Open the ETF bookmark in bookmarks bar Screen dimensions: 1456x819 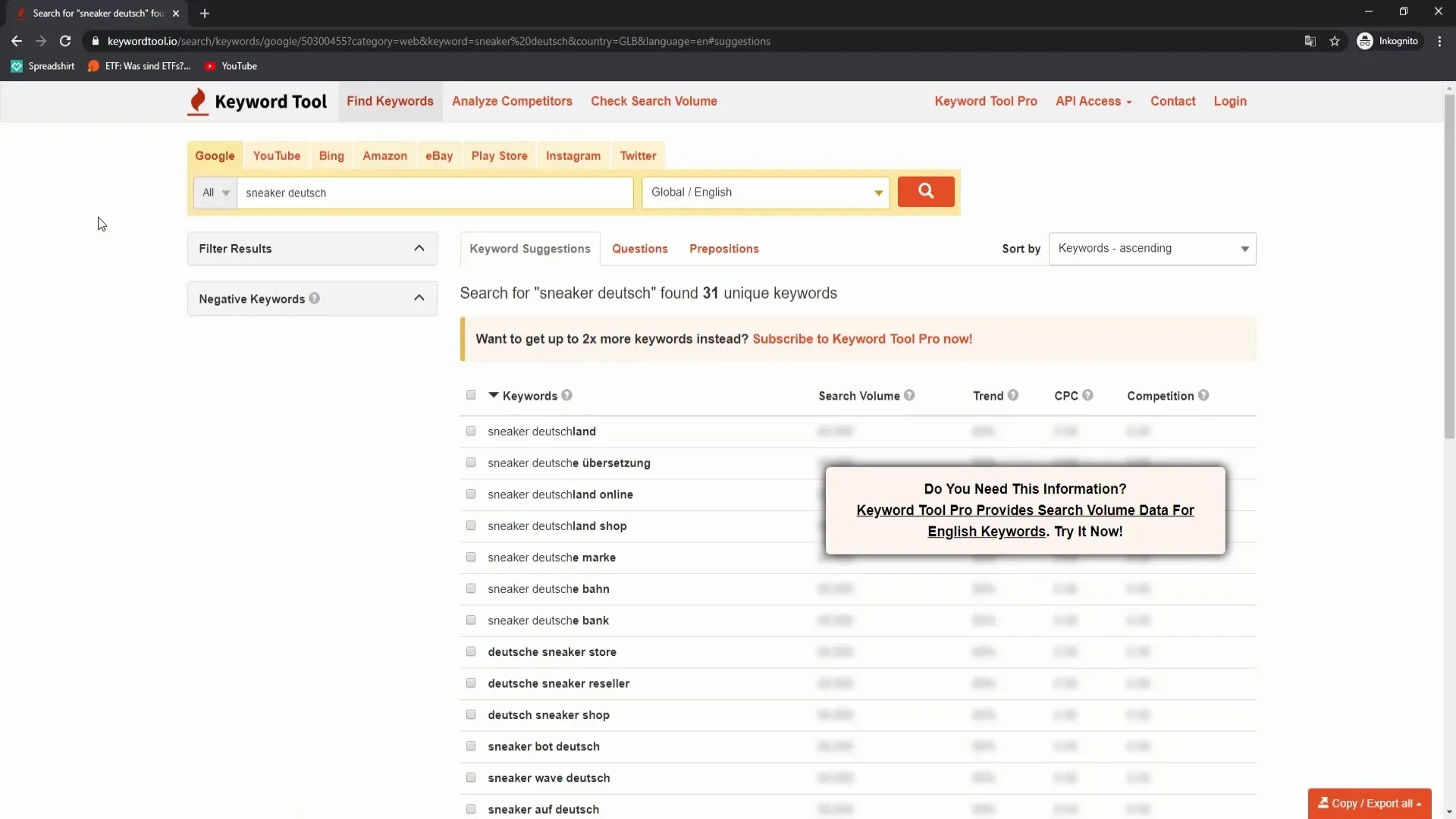[x=139, y=66]
